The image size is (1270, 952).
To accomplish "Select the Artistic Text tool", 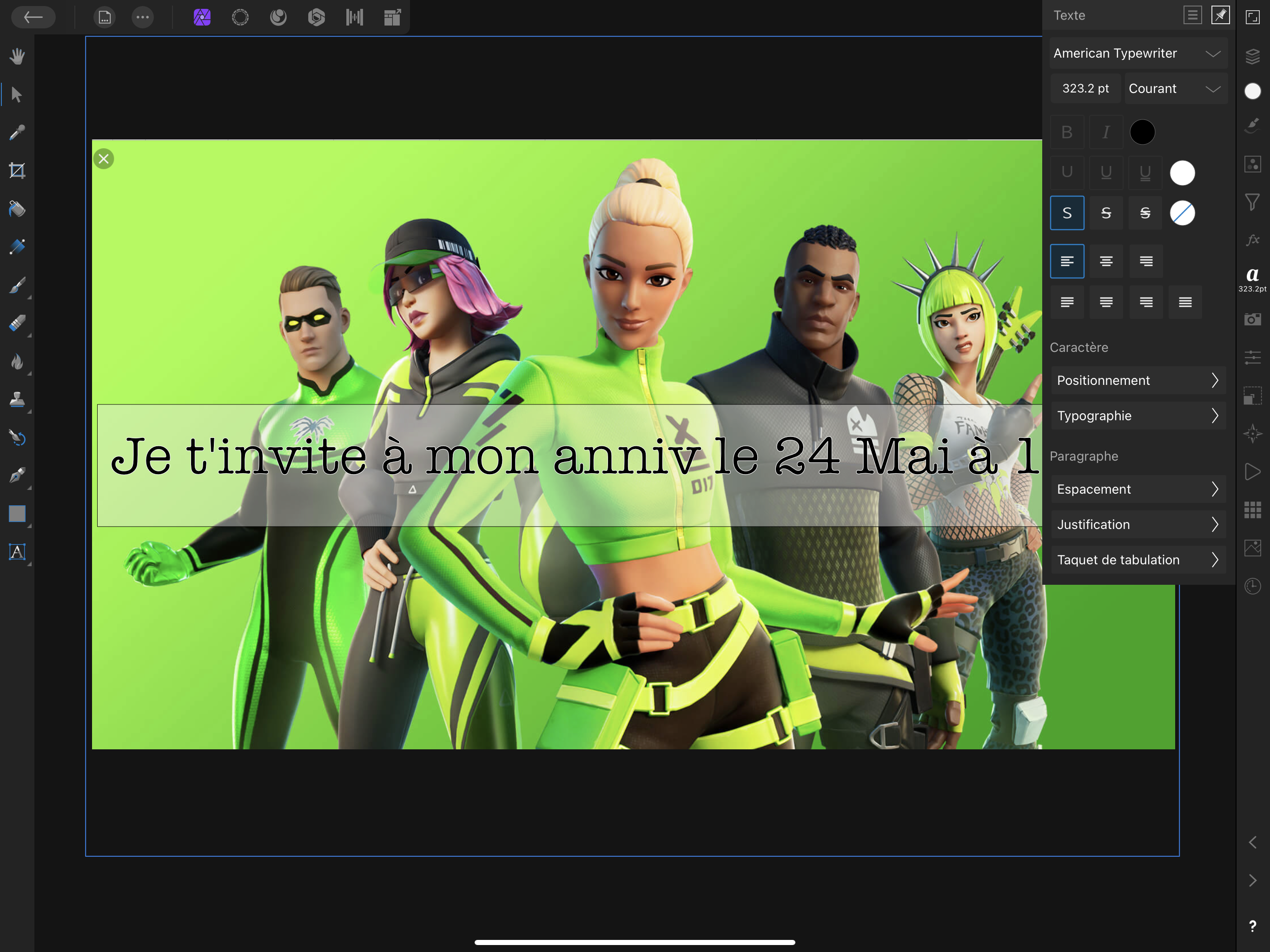I will (17, 552).
